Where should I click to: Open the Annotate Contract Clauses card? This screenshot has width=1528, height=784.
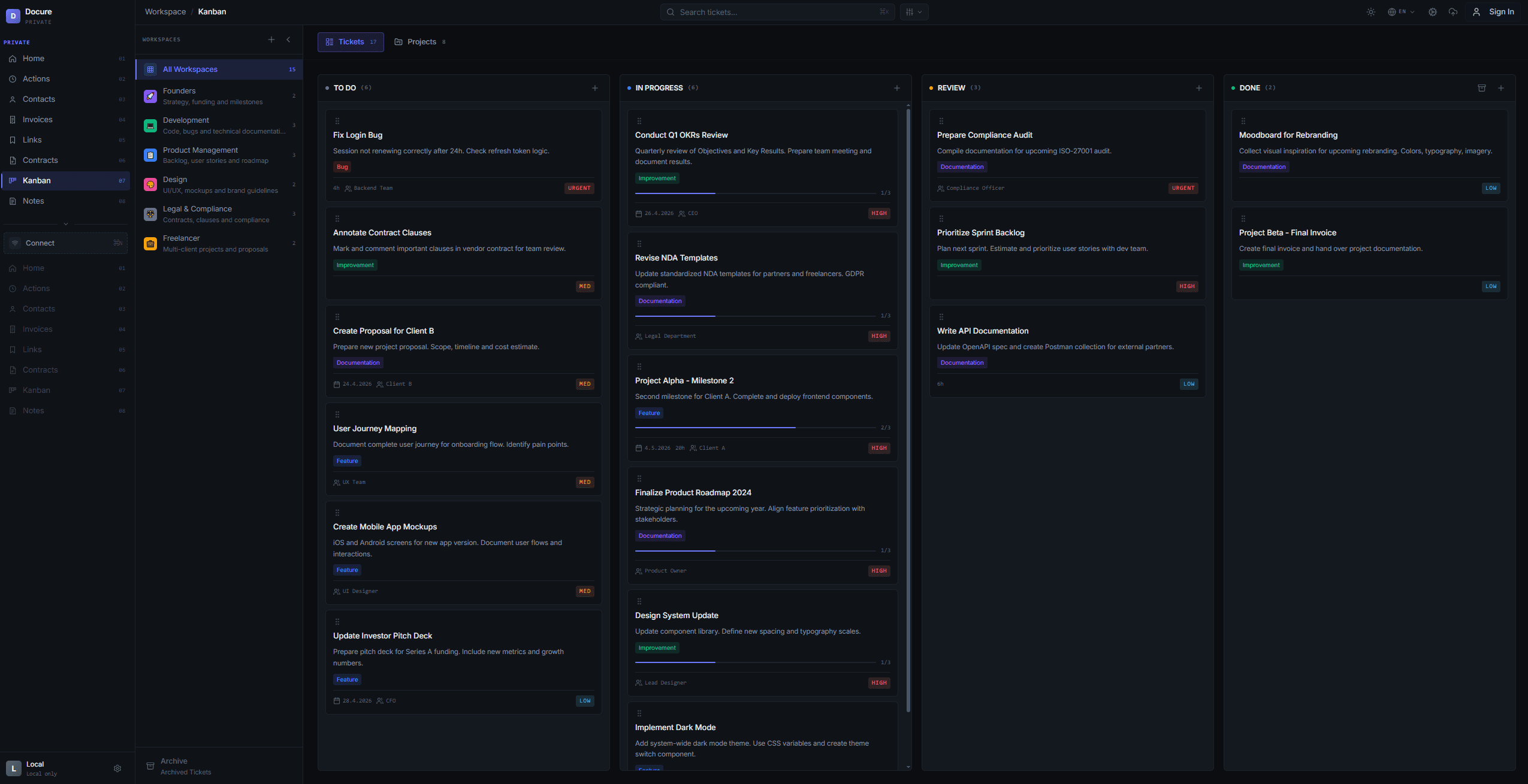pos(464,253)
